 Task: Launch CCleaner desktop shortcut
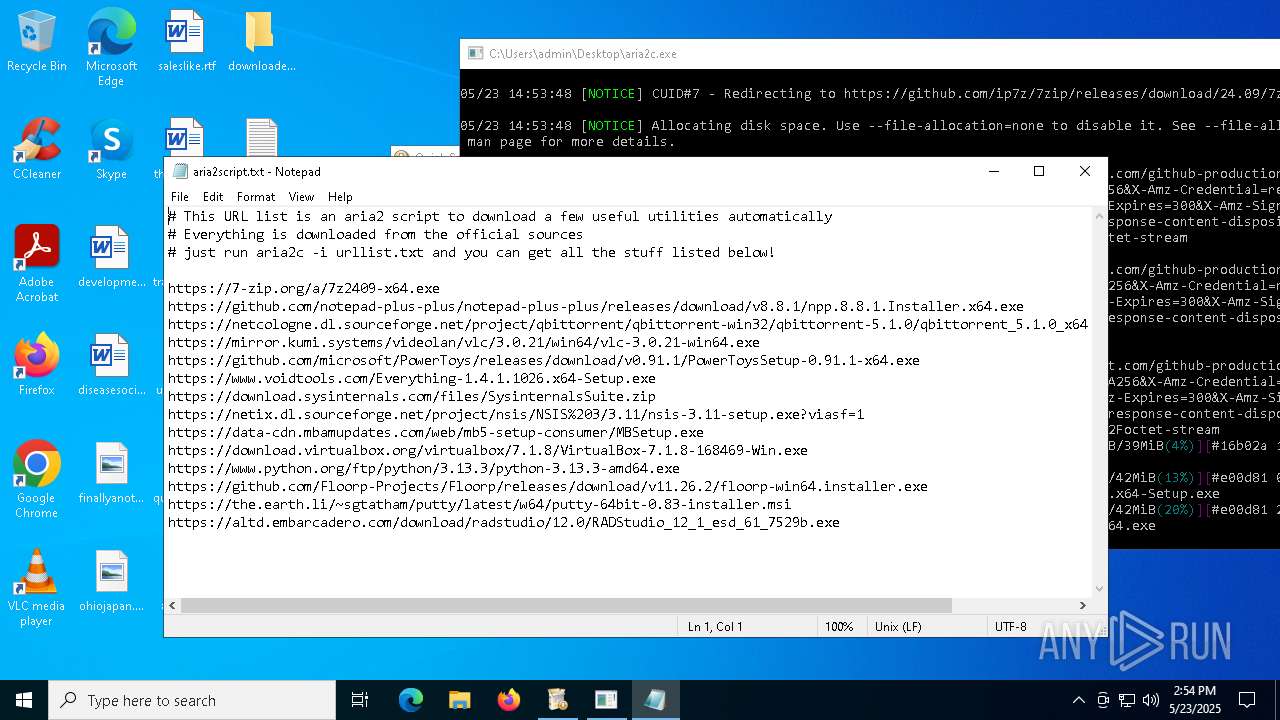click(37, 149)
